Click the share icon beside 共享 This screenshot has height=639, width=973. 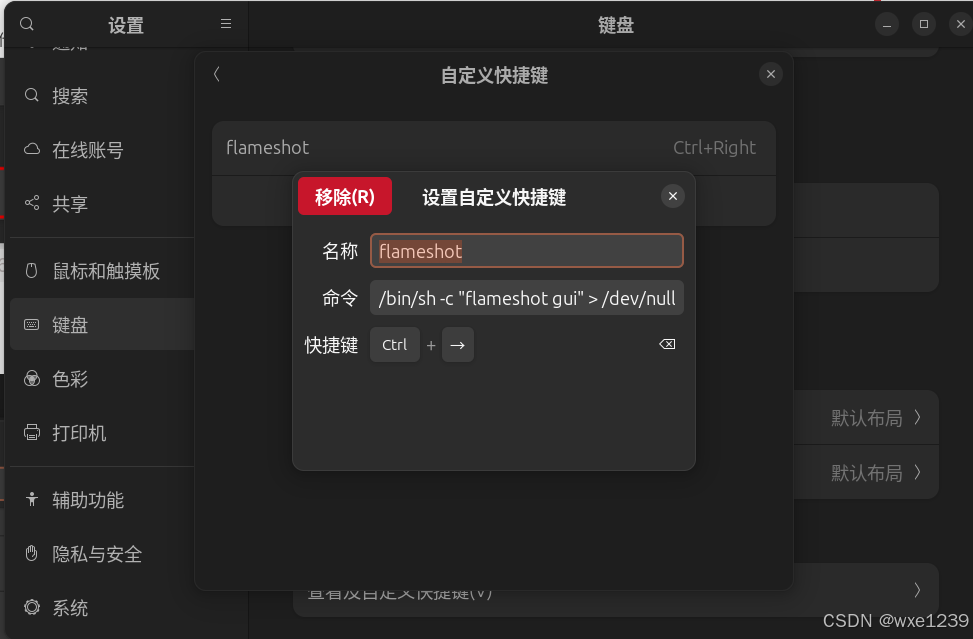32,203
